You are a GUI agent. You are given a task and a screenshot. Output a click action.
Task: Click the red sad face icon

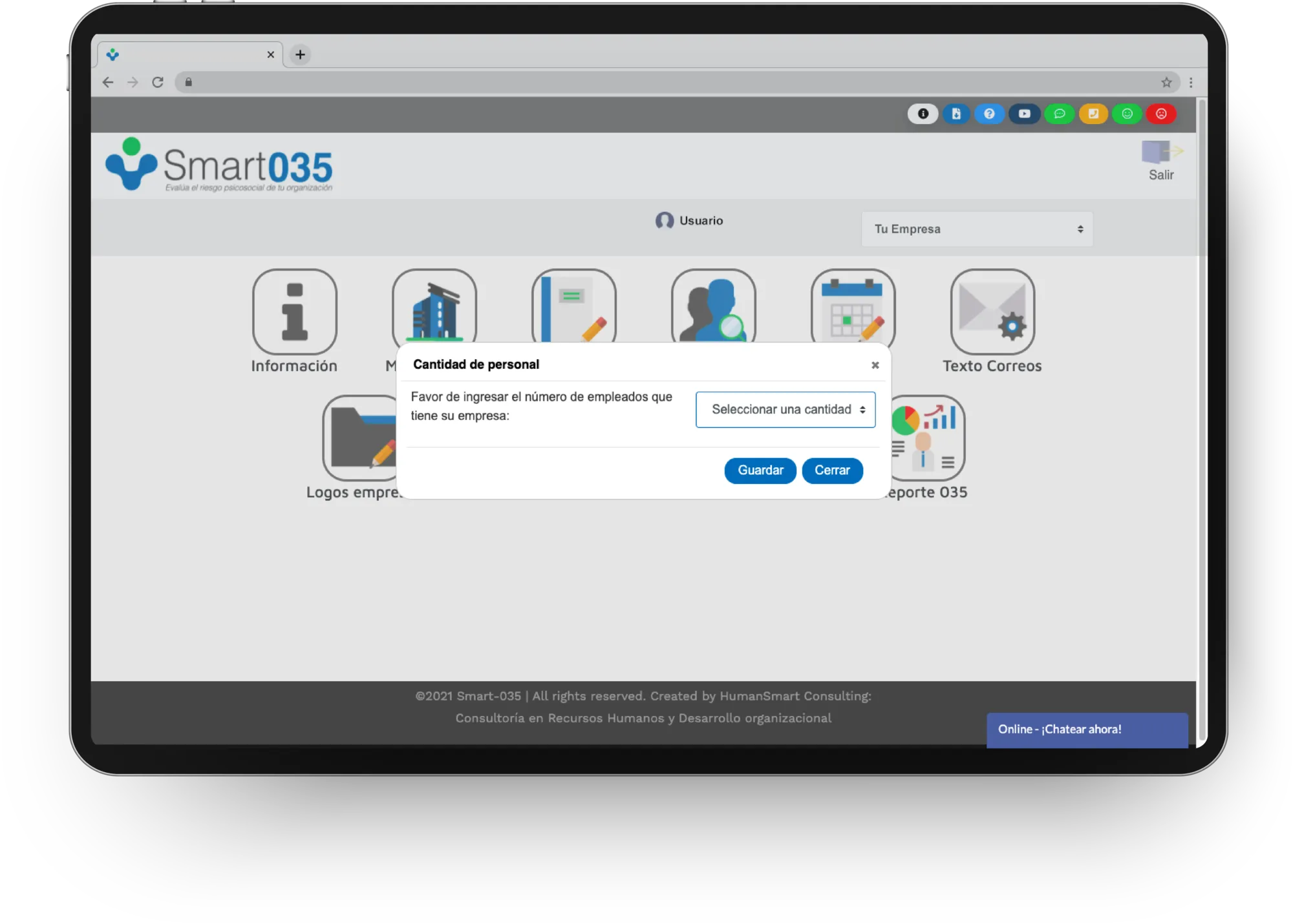pos(1161,114)
